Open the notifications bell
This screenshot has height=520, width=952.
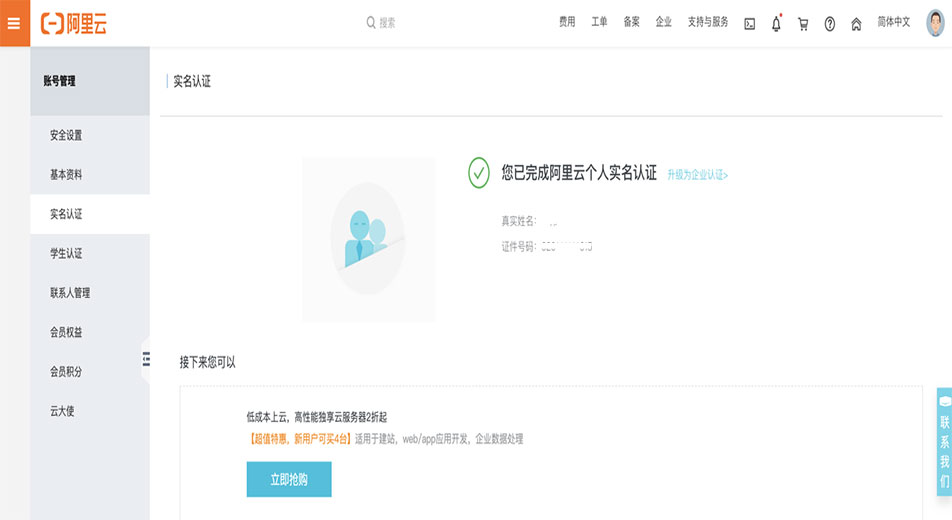coord(776,24)
